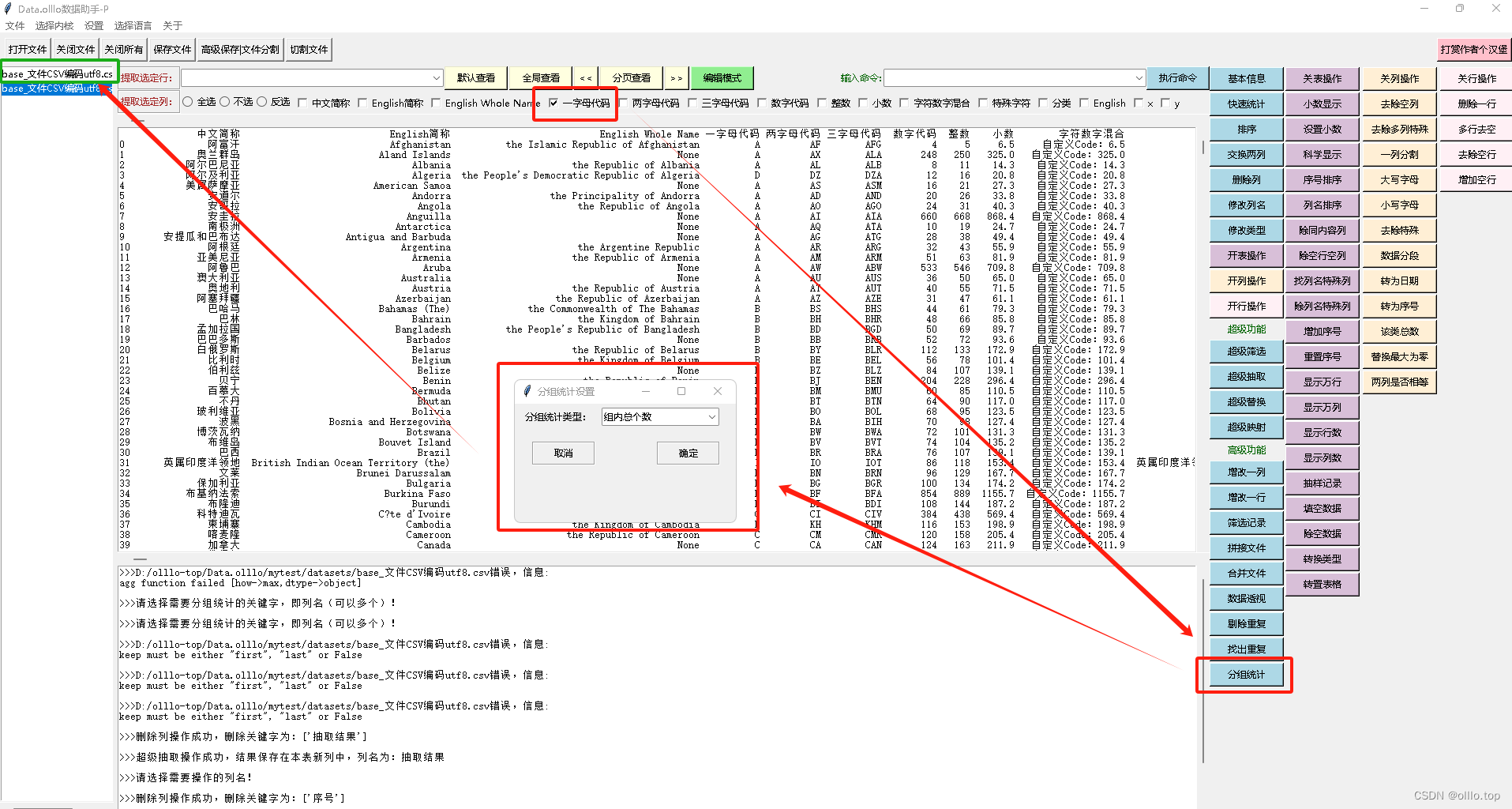The image size is (1512, 809).
Task: Click 确定 in the grouping dialog
Action: (x=687, y=452)
